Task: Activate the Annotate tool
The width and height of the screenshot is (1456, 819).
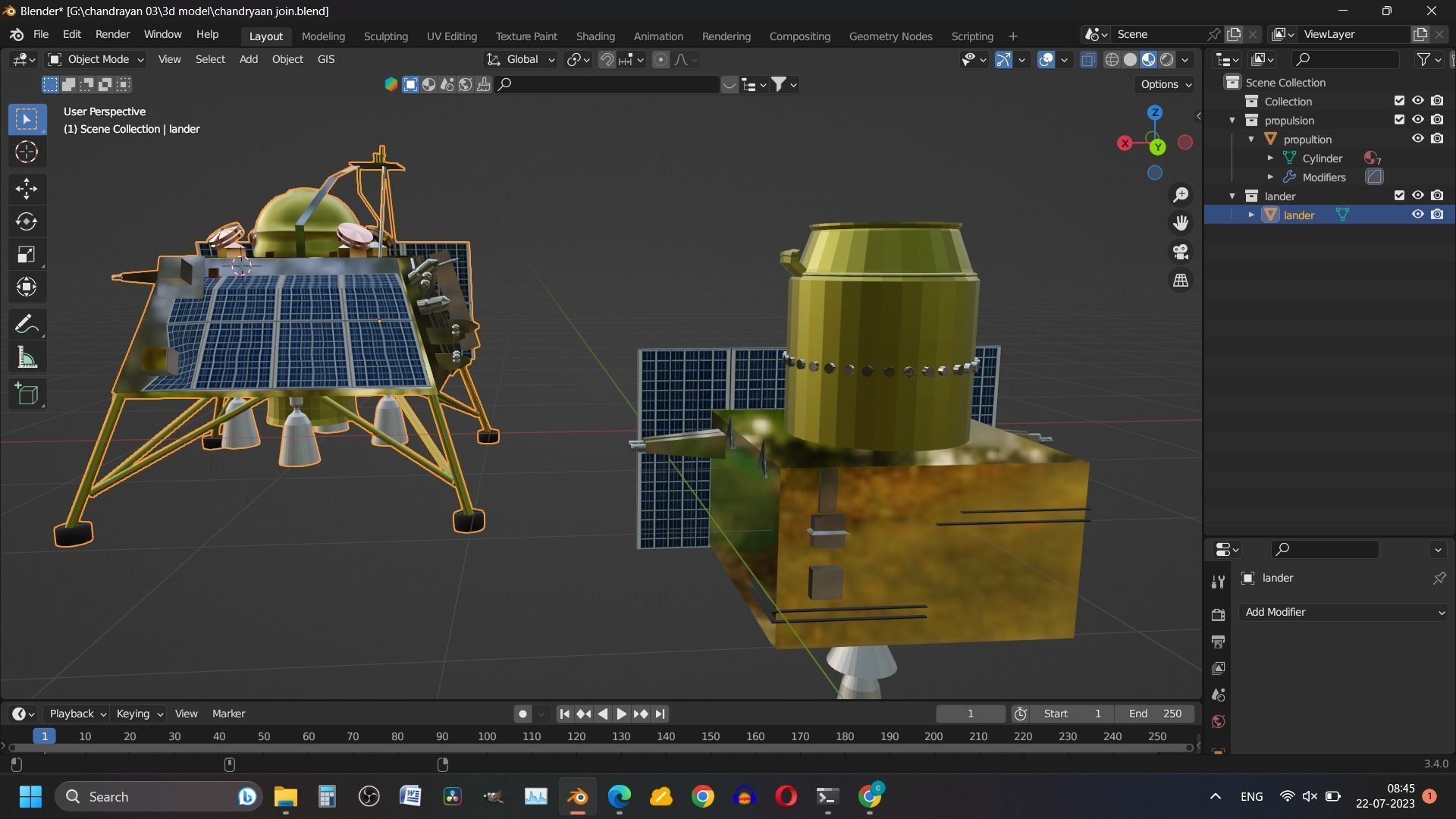Action: [27, 325]
